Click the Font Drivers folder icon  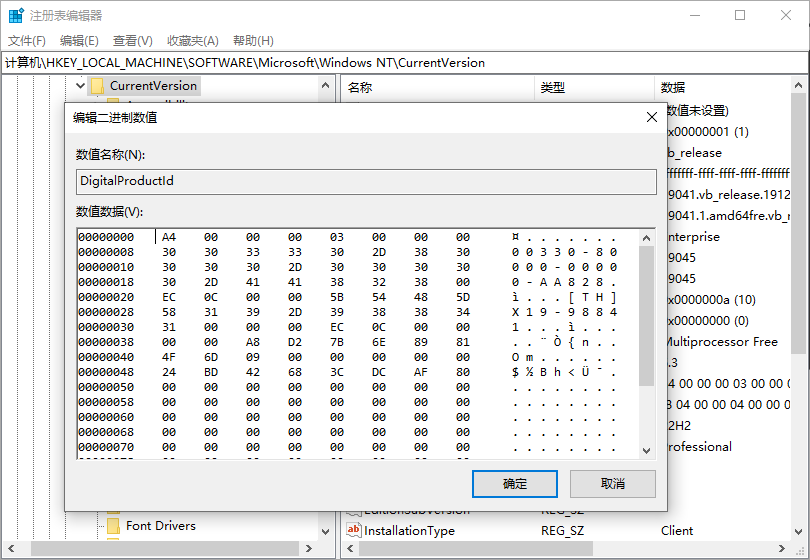(113, 526)
